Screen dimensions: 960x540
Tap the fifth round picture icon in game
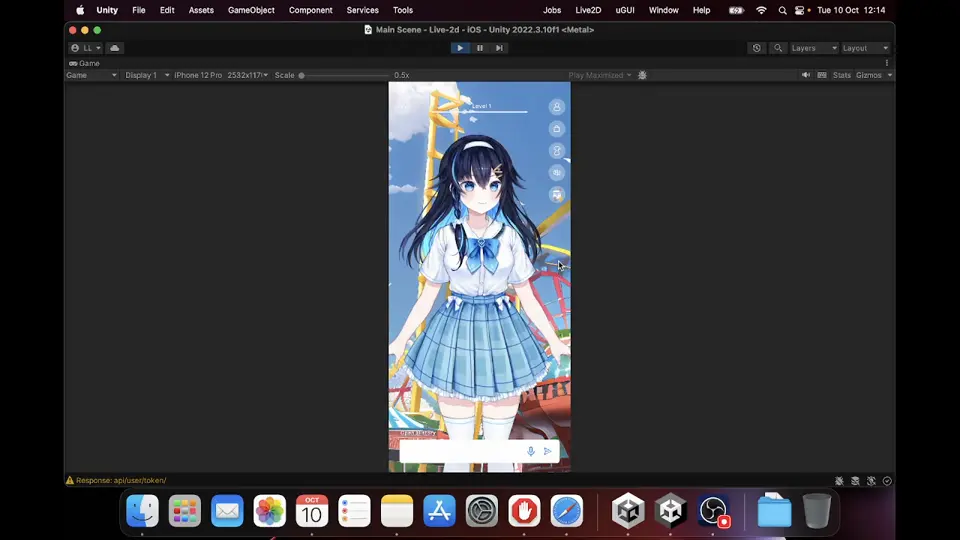tap(557, 195)
